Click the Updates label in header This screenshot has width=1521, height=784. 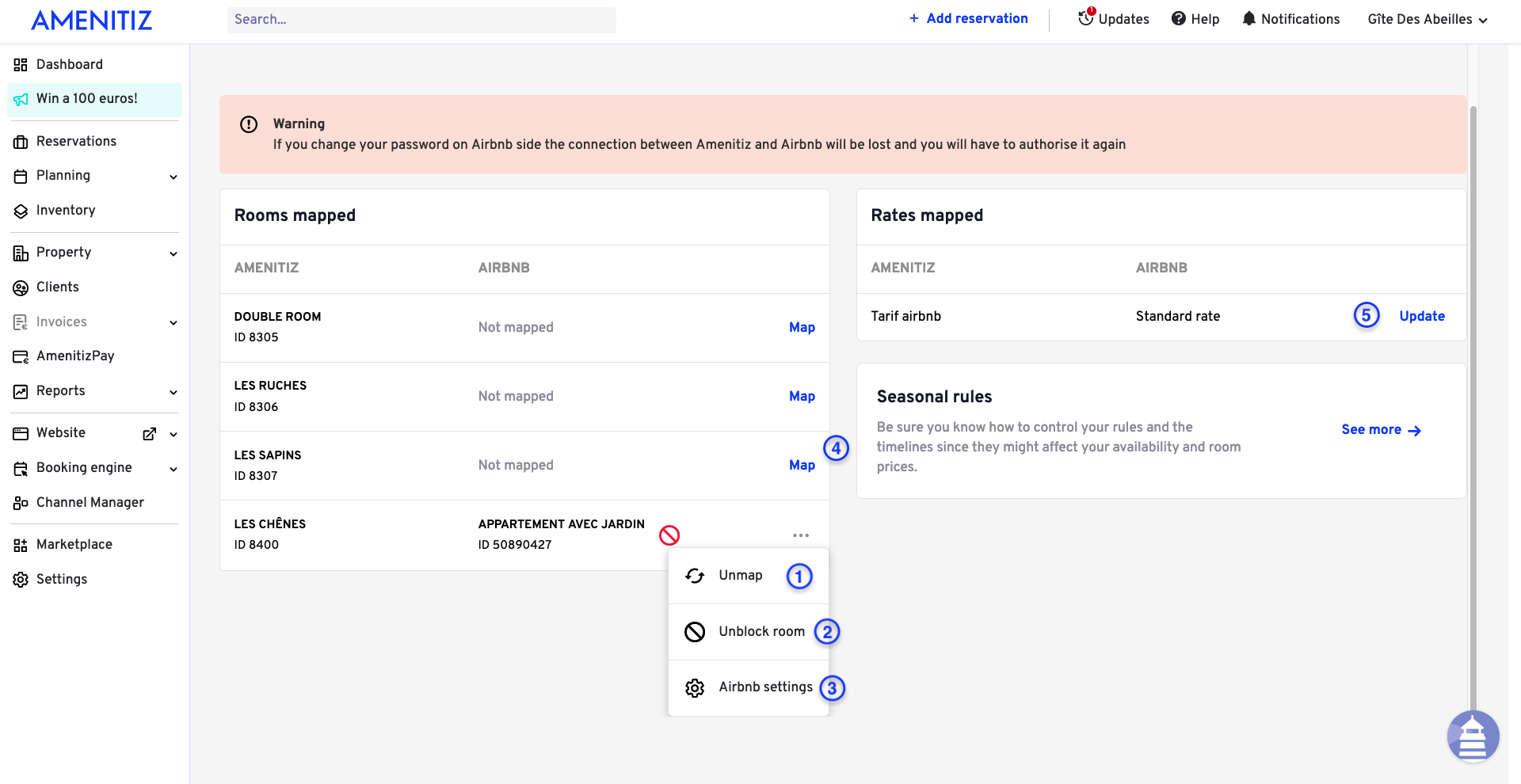pyautogui.click(x=1123, y=19)
